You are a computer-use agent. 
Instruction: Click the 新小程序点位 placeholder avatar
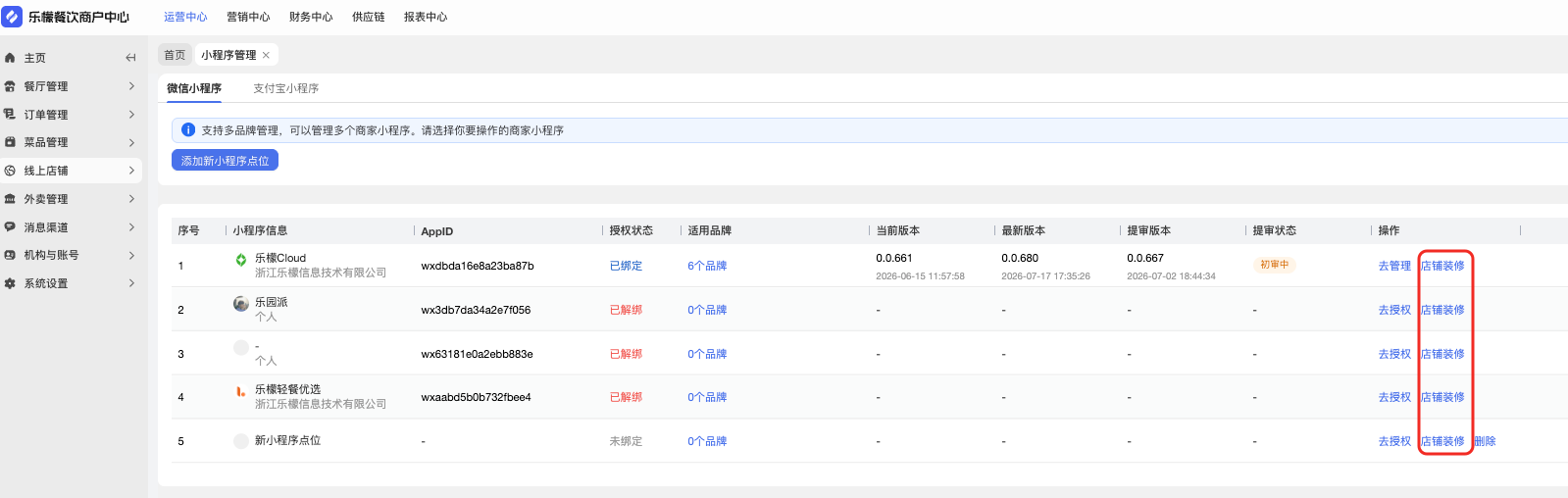pos(241,441)
